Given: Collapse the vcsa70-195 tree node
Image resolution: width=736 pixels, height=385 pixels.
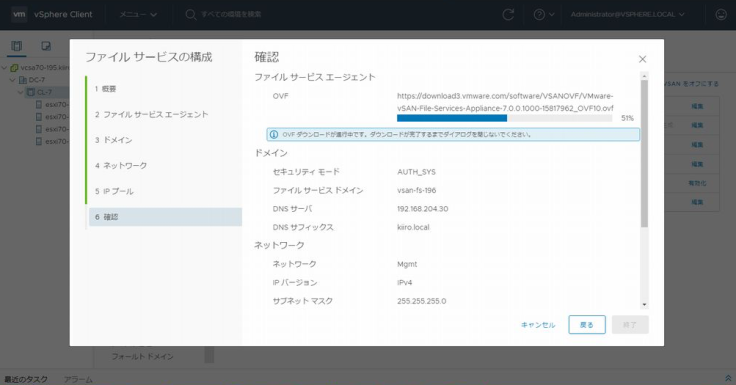Looking at the screenshot, I should pyautogui.click(x=4, y=68).
